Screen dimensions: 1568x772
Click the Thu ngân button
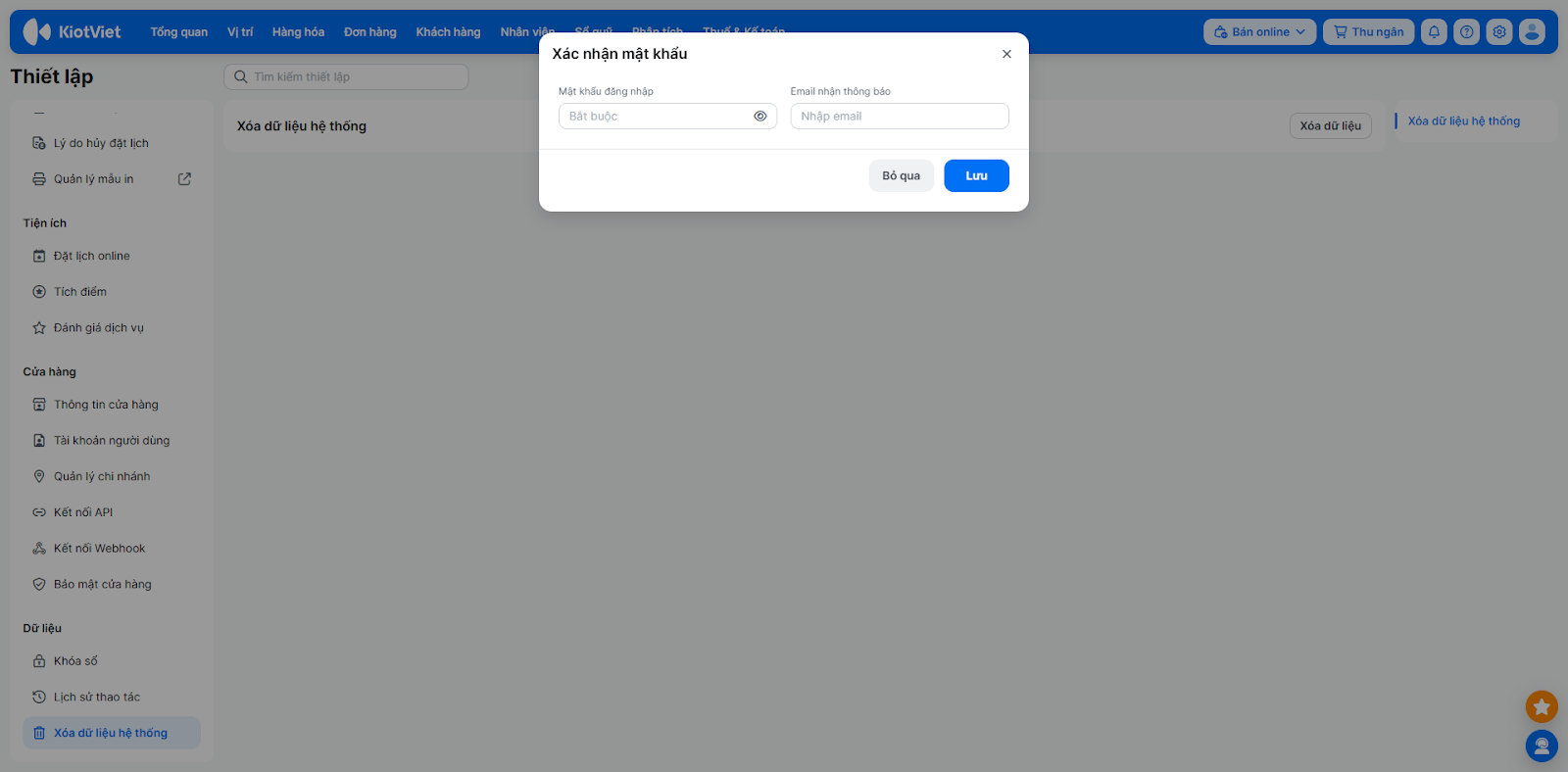[1368, 32]
